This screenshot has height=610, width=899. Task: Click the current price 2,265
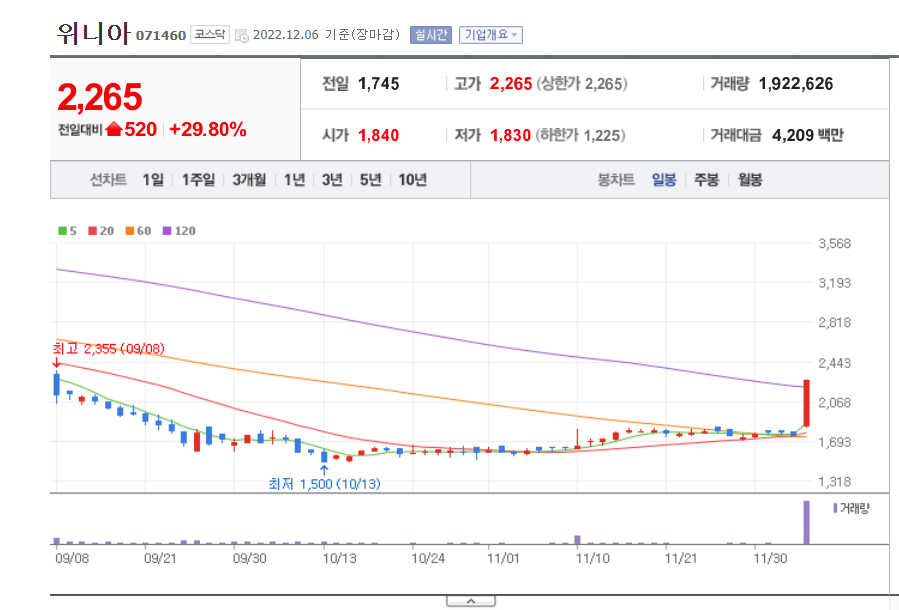(100, 97)
